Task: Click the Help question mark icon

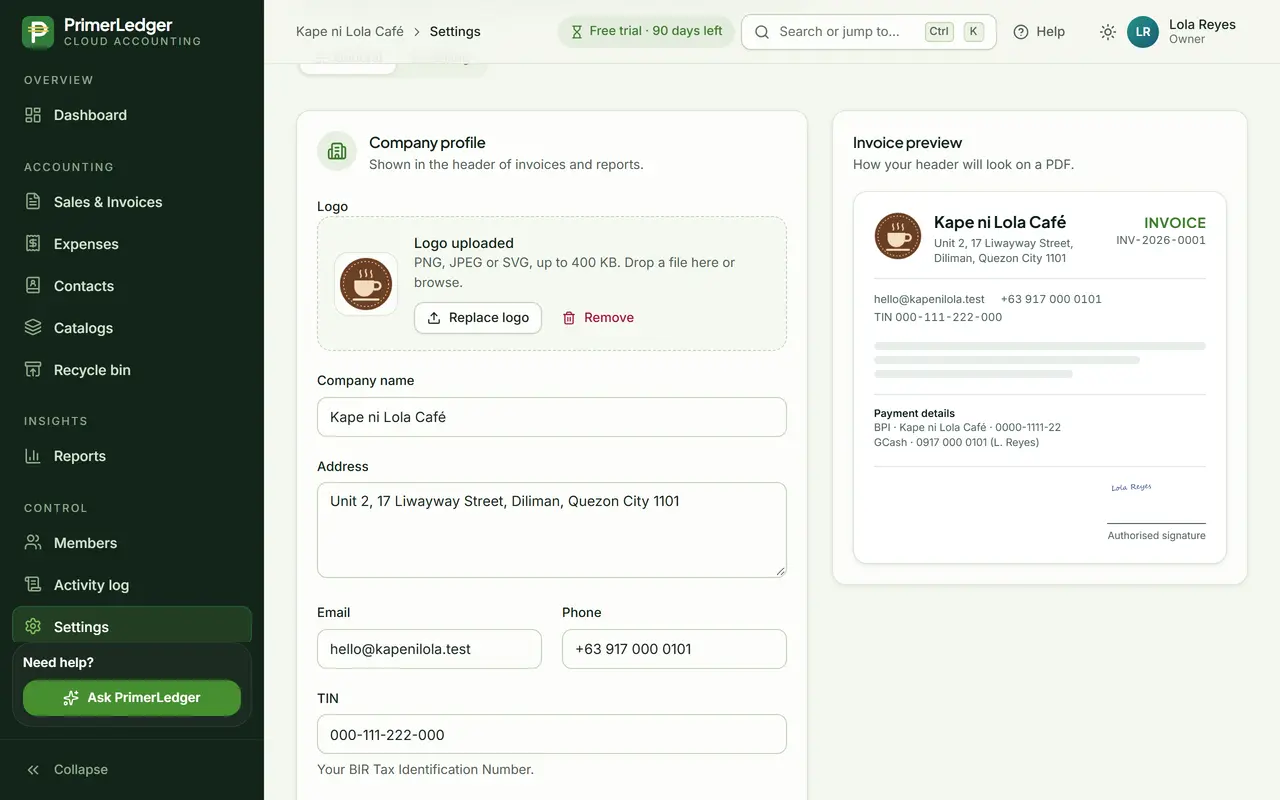Action: 1021,32
